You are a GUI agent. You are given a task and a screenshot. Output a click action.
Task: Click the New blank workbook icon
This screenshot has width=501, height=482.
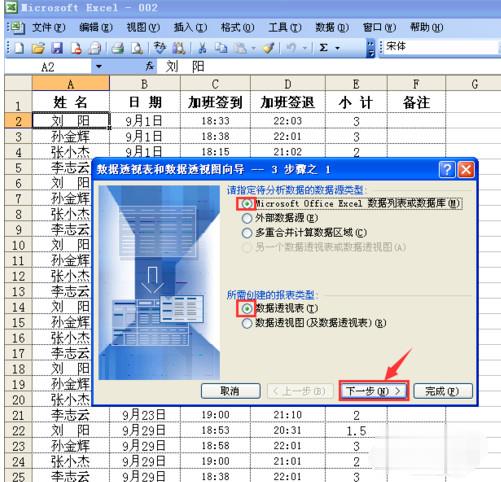click(19, 48)
